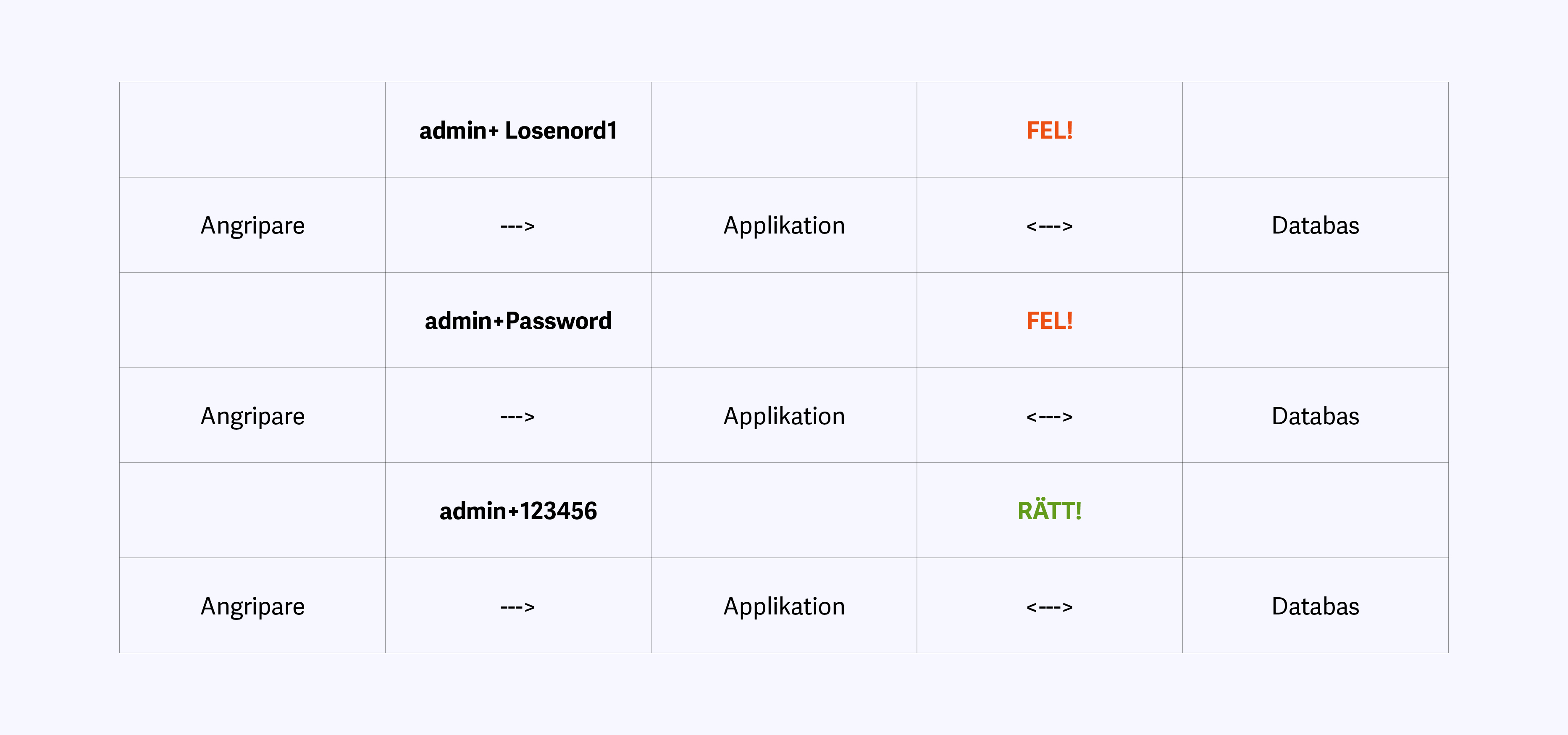Viewport: 1568px width, 735px height.
Task: Click the admin+ Losenord1 cell
Action: click(x=518, y=130)
